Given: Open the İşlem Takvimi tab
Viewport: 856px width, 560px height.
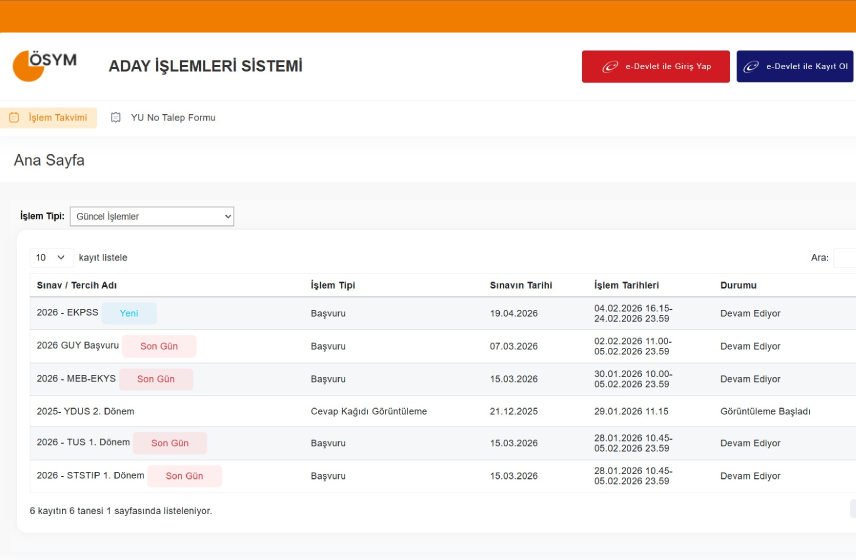Looking at the screenshot, I should 57,118.
